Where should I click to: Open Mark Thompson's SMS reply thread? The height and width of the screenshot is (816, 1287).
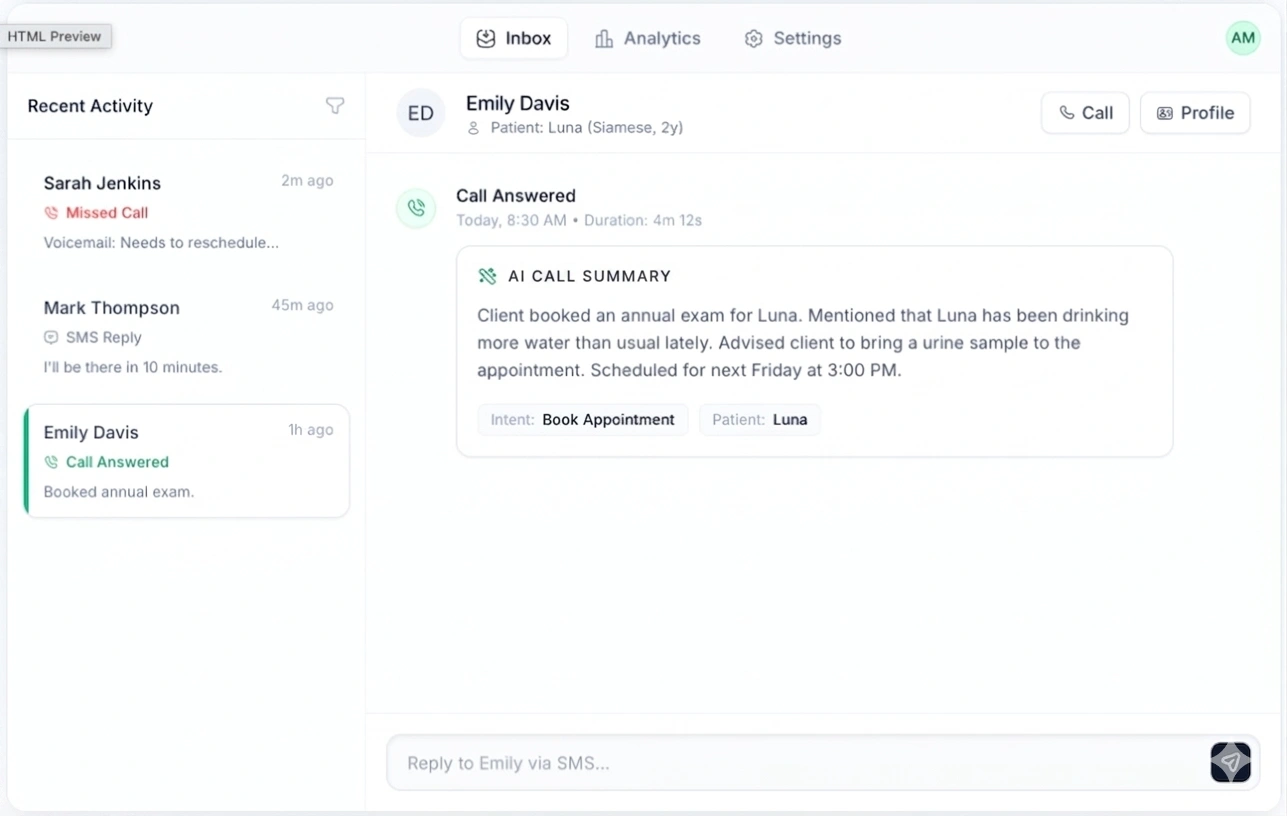187,337
